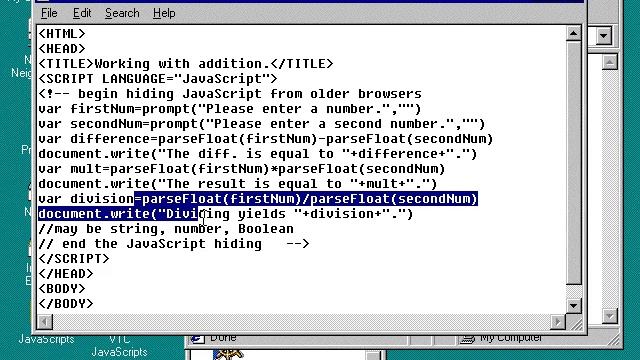Screen dimensions: 640x360
Task: Click the Notepad vertical scrollbar thumb
Action: pos(573,162)
